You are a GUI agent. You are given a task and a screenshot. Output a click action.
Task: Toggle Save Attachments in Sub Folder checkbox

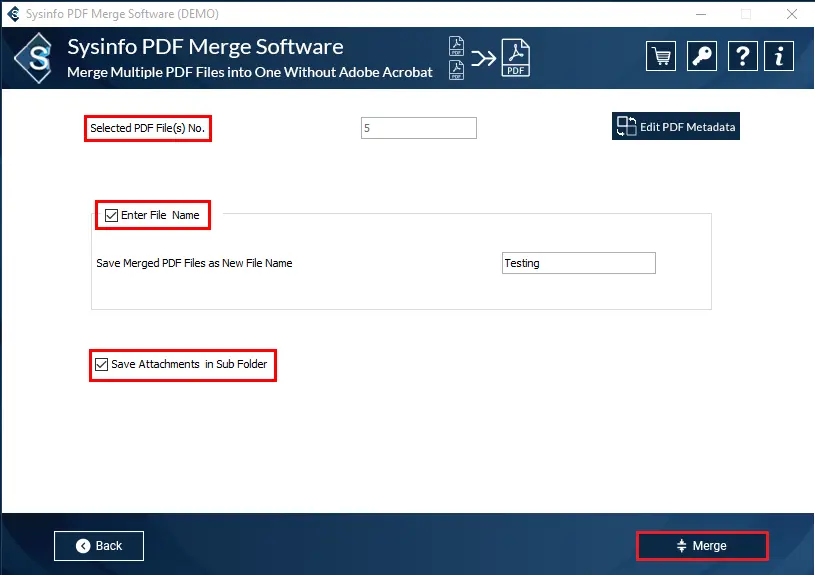point(101,364)
